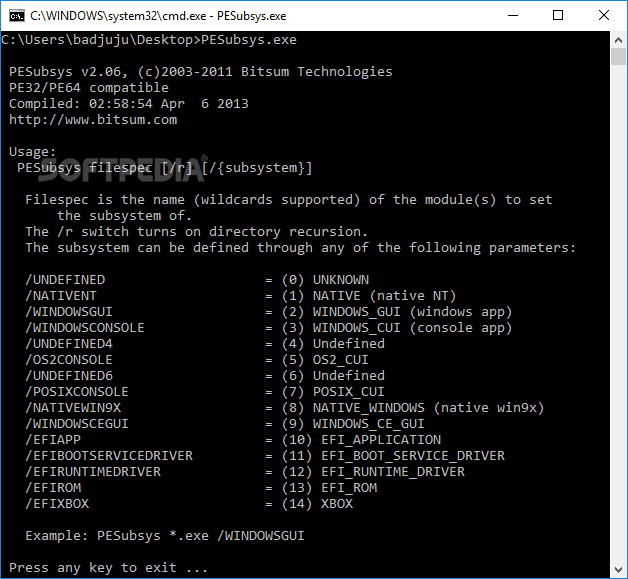
Task: Click the '(14) XBOX' value
Action: [317, 504]
